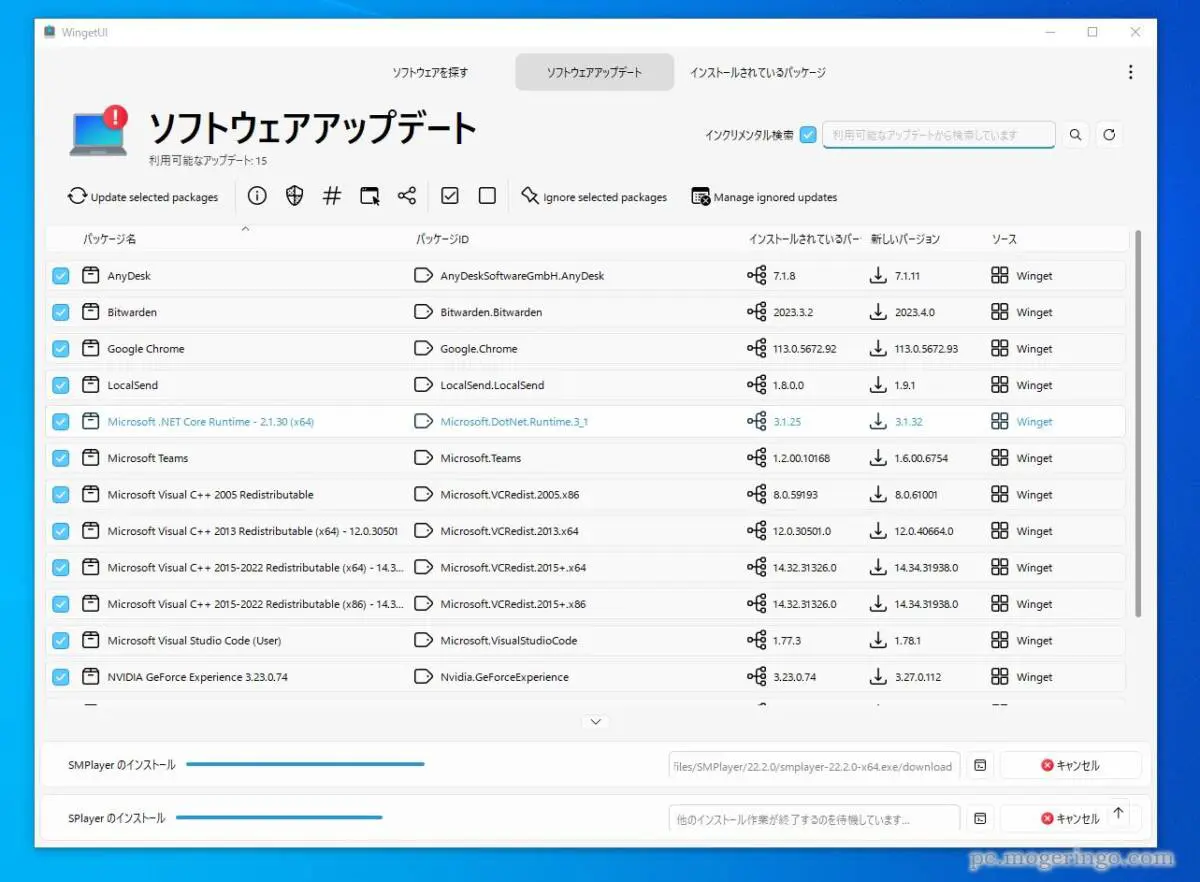Uncheck the AnyDesk package checkbox
Screen dimensions: 1200x882
(x=61, y=276)
